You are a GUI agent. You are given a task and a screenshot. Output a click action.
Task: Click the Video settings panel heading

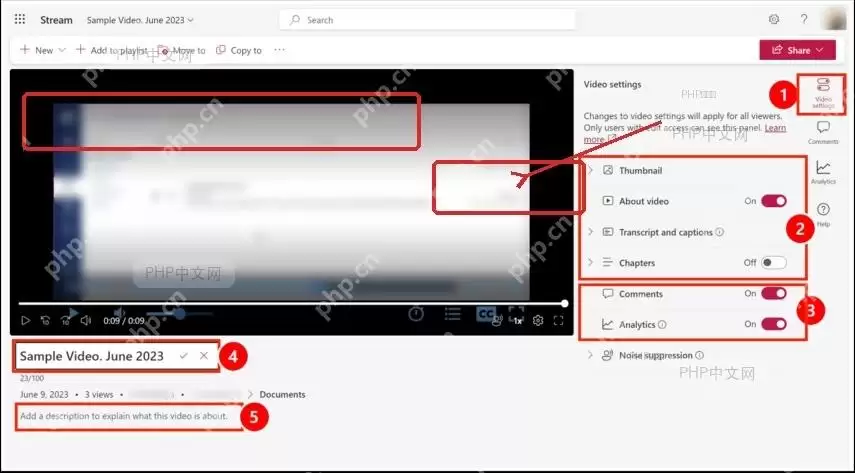click(x=612, y=84)
